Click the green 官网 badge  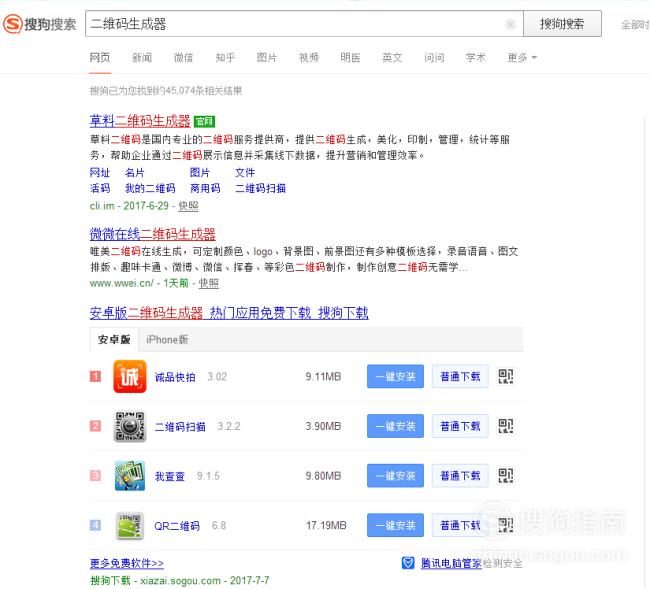tap(204, 121)
